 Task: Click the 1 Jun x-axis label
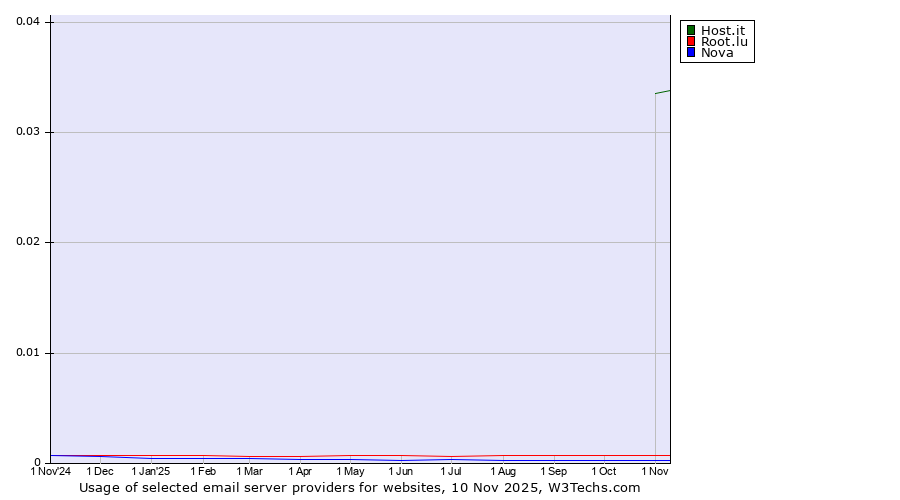point(401,471)
